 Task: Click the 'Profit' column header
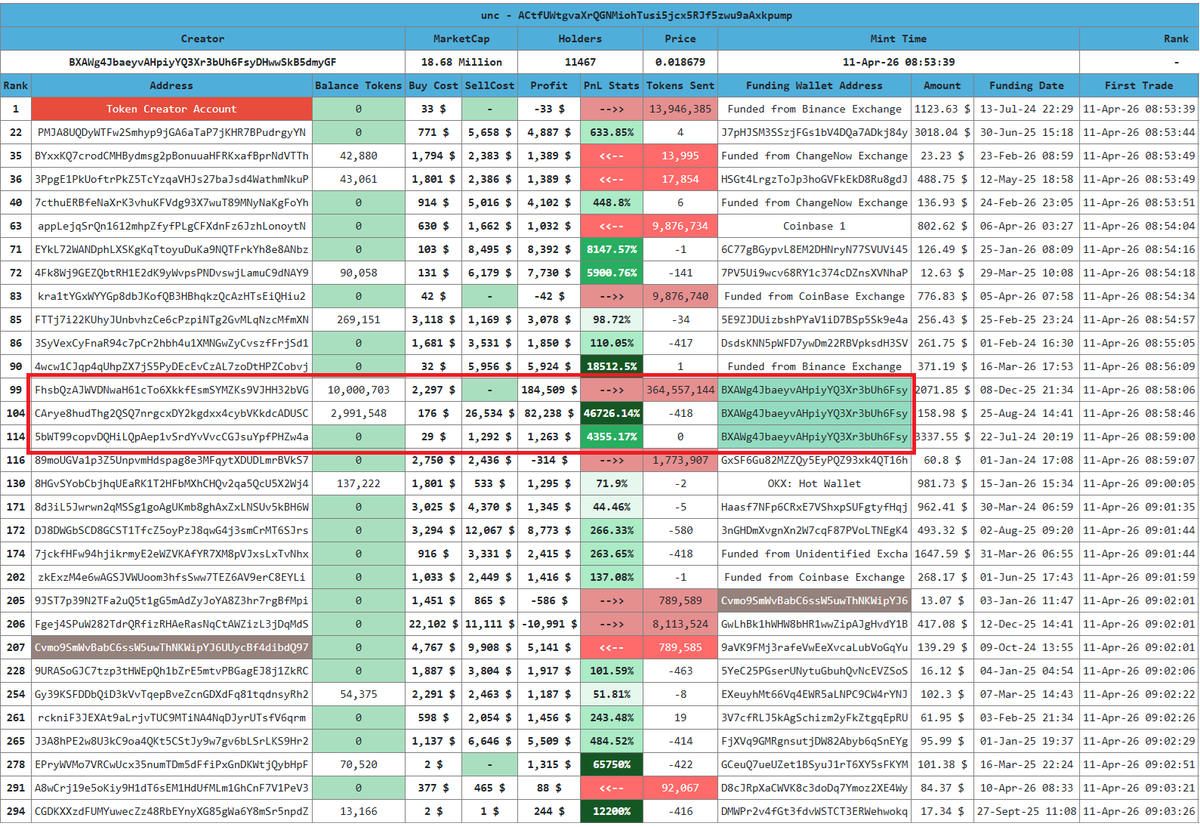(x=549, y=86)
